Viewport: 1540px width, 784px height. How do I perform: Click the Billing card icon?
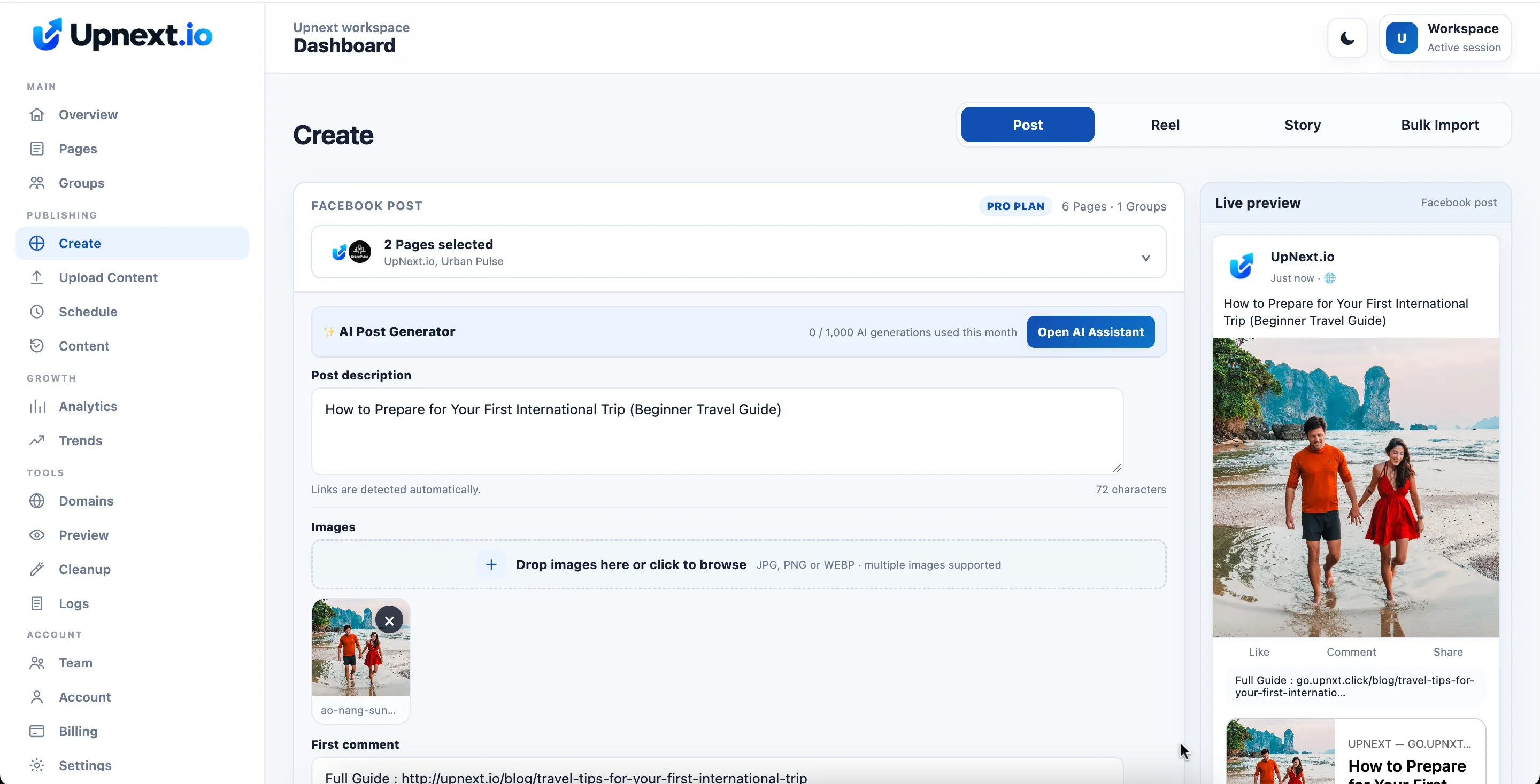click(x=37, y=731)
